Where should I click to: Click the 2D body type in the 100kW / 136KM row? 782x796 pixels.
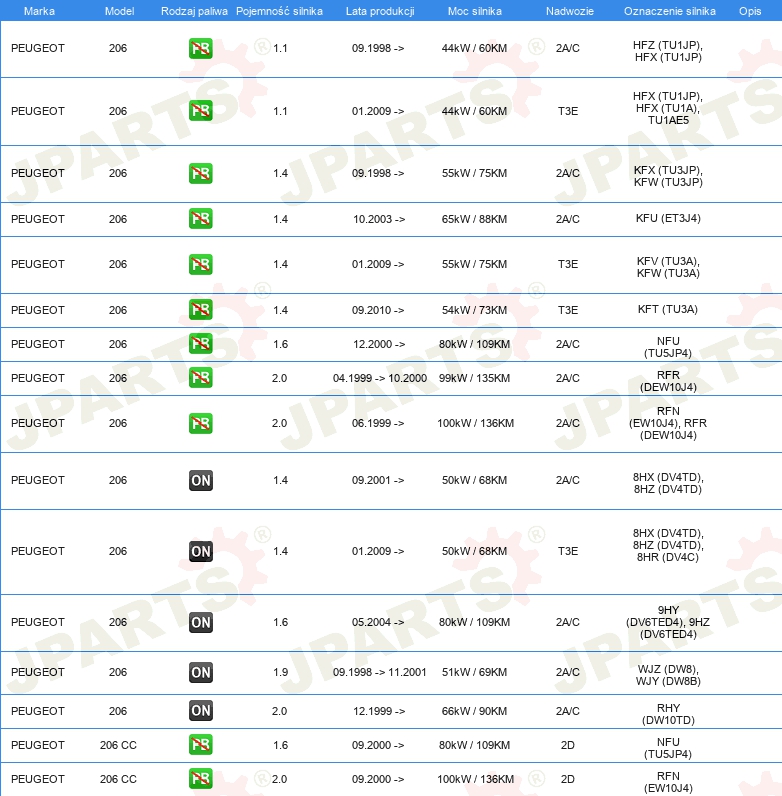pyautogui.click(x=568, y=779)
